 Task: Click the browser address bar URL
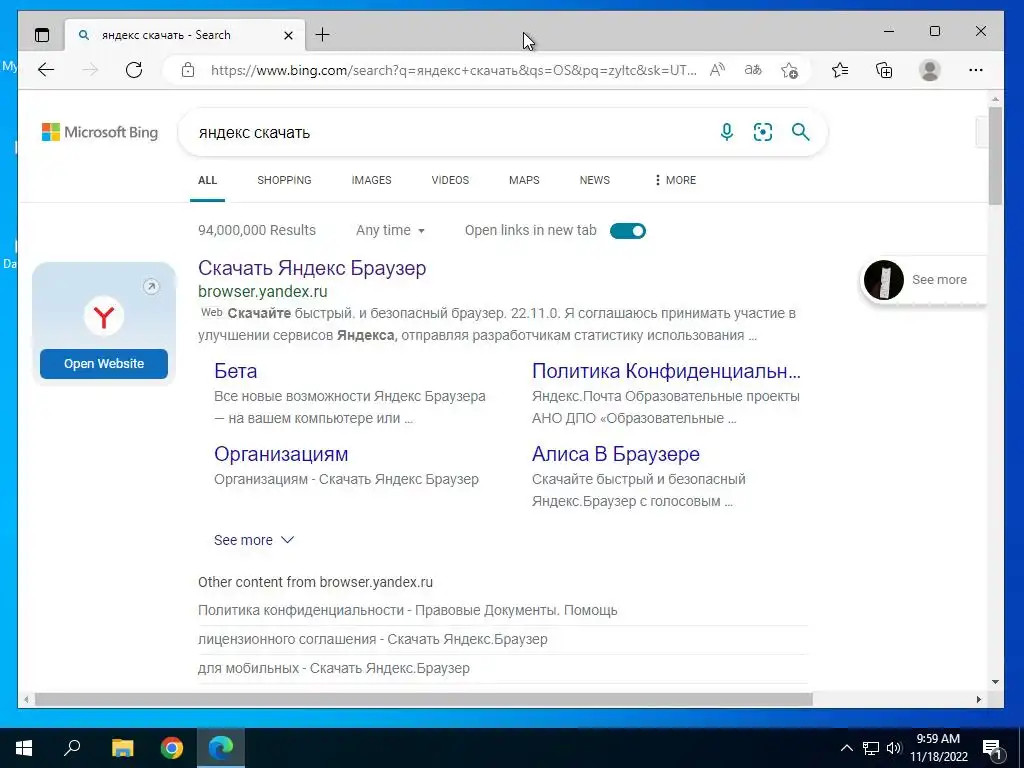click(453, 70)
